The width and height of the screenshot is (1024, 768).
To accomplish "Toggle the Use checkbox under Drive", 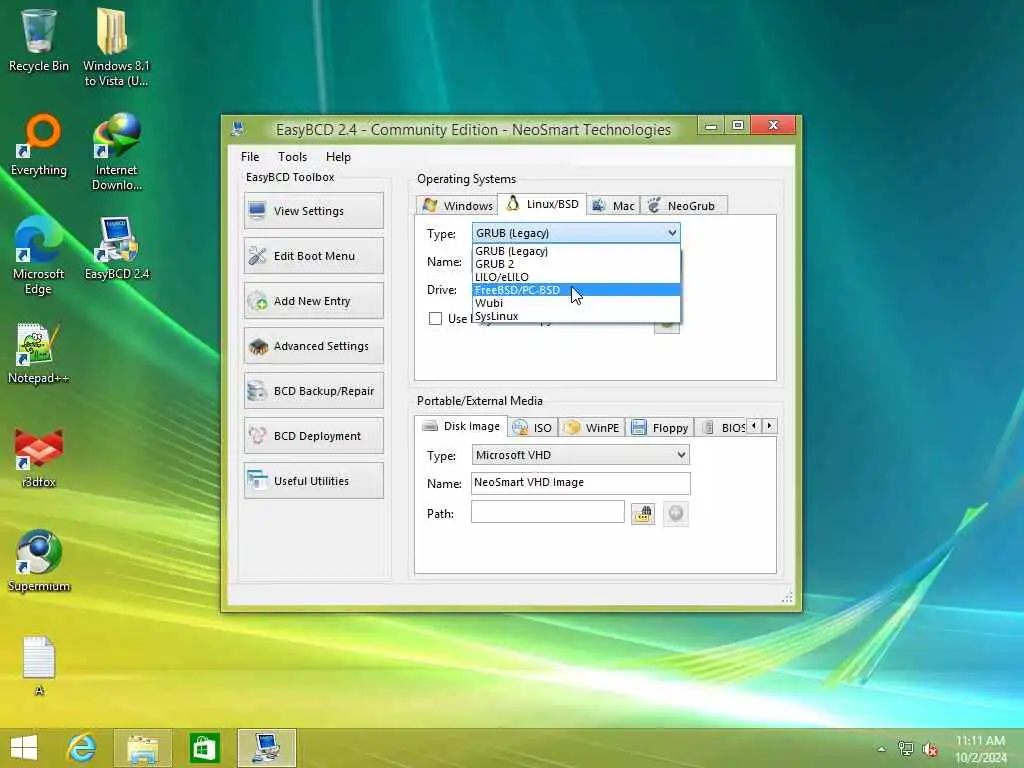I will tap(436, 319).
